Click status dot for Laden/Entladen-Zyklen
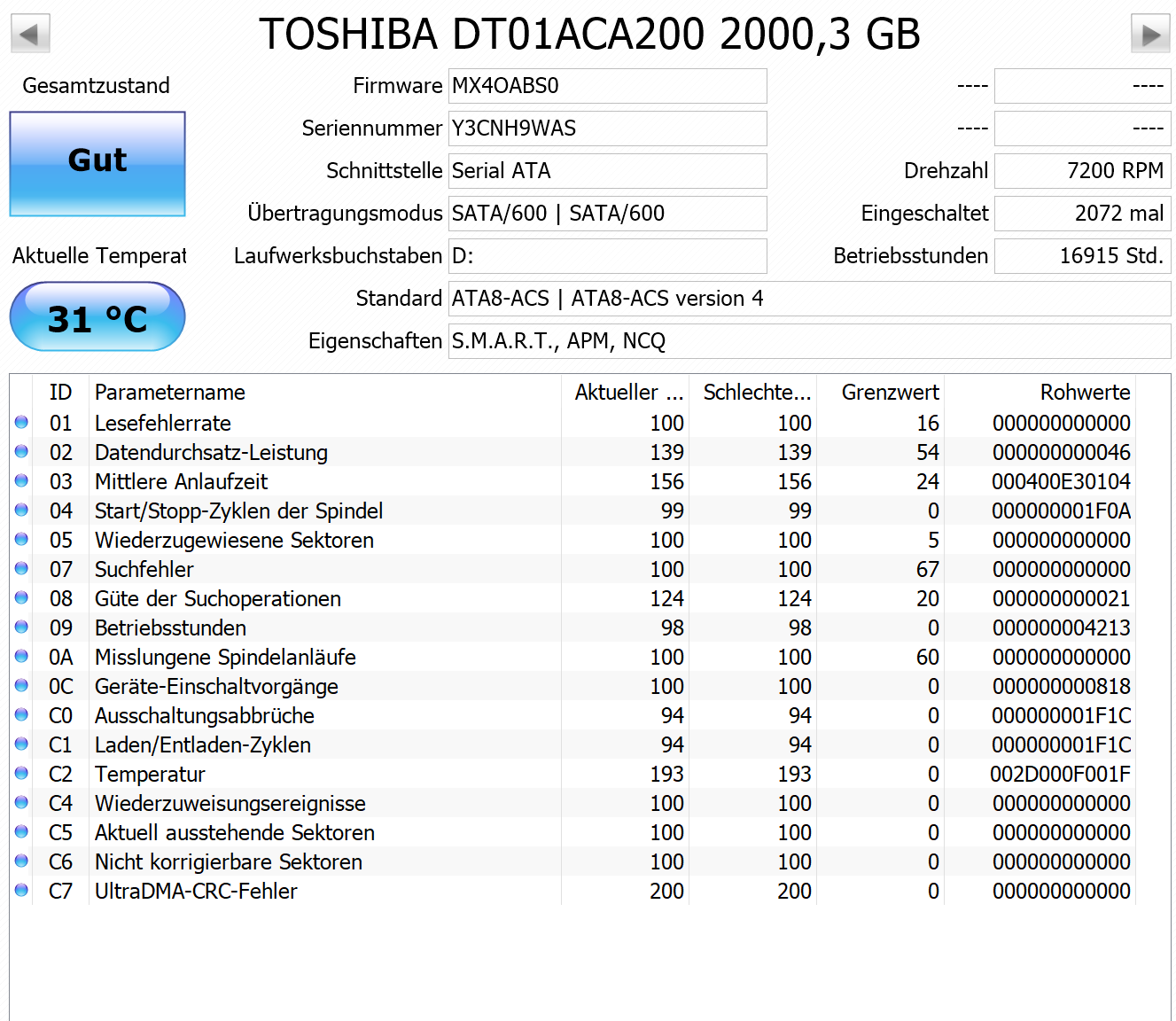The height and width of the screenshot is (1021, 1176). pyautogui.click(x=21, y=744)
